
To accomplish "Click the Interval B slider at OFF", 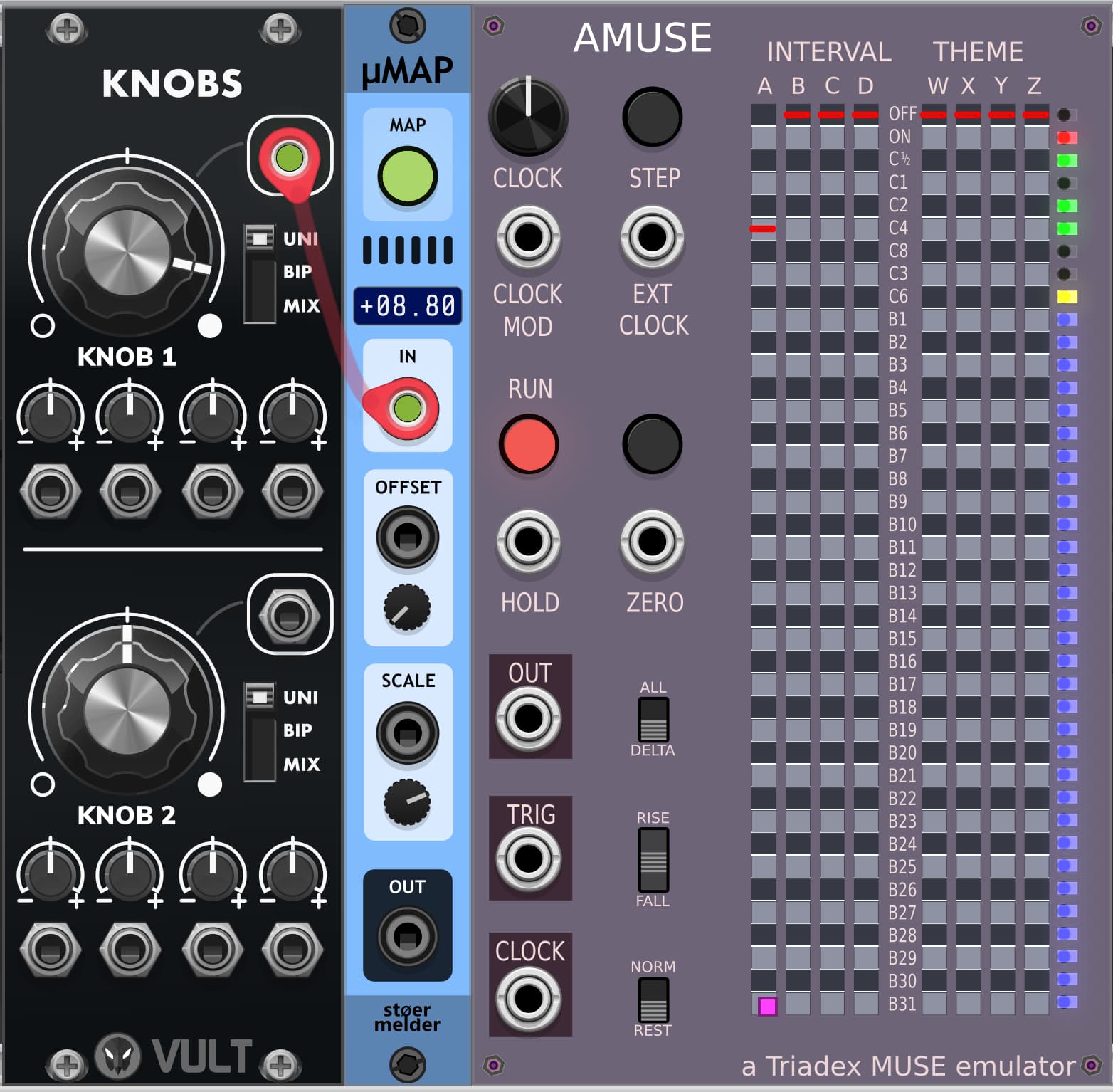I will (797, 115).
